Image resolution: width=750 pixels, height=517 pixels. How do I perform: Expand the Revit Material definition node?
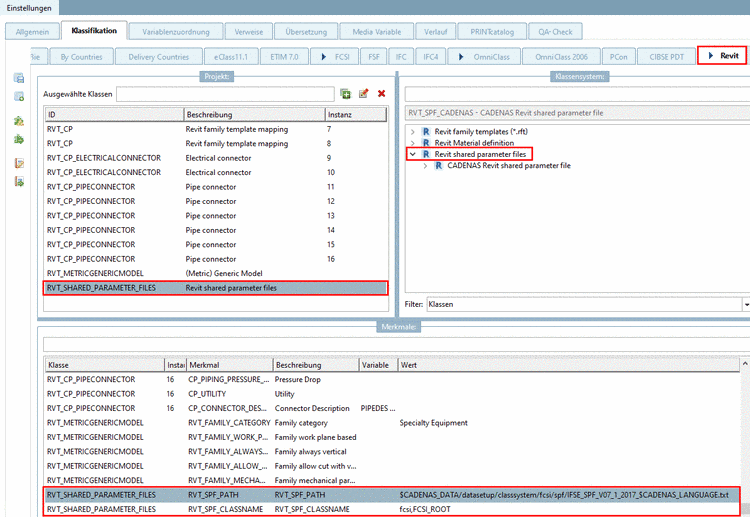[412, 143]
